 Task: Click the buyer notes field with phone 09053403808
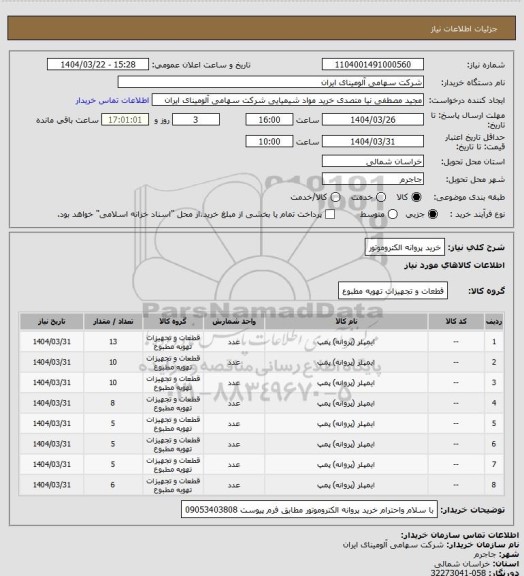[x=309, y=510]
